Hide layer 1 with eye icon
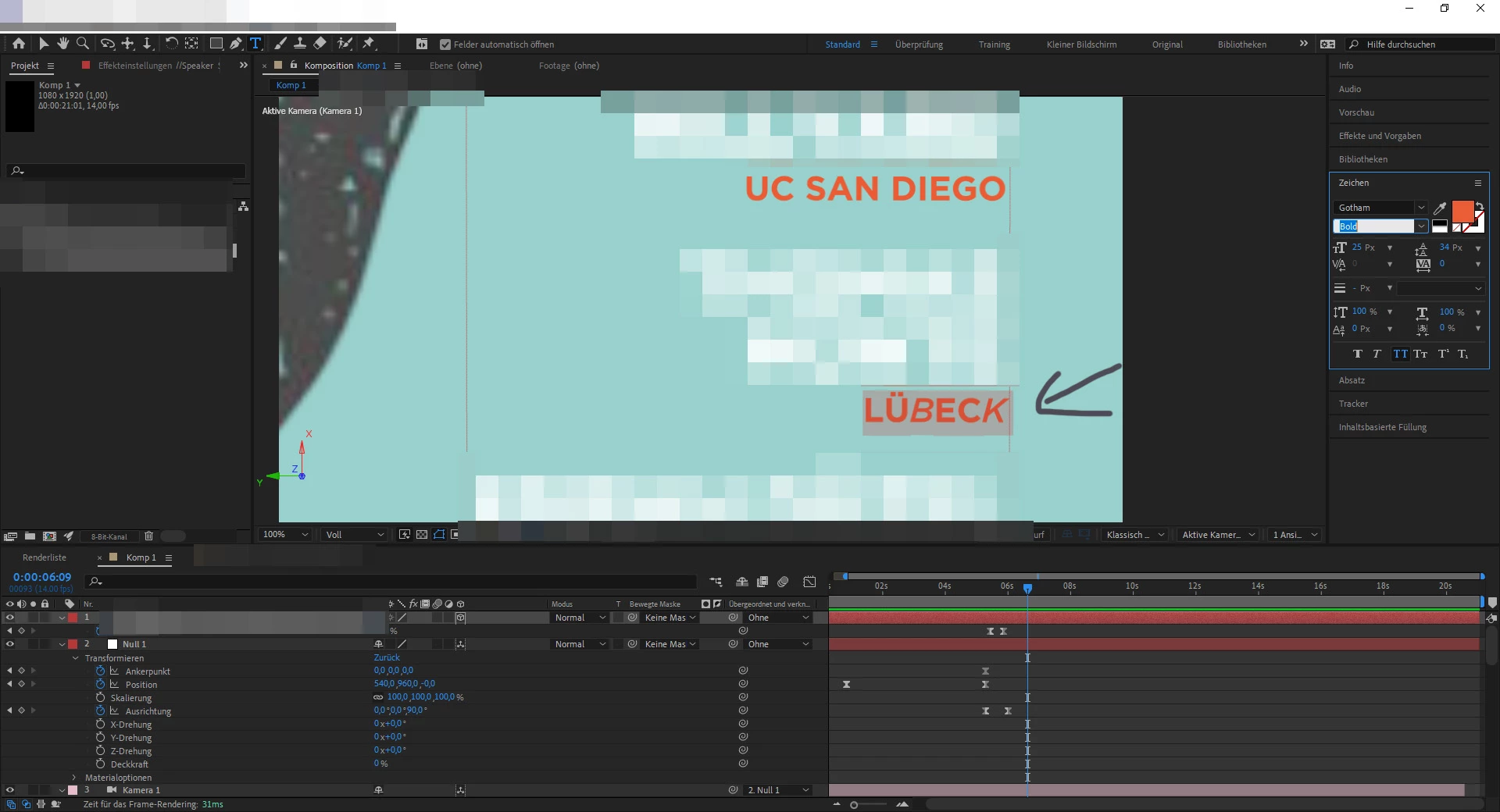This screenshot has height=812, width=1500. click(x=9, y=618)
